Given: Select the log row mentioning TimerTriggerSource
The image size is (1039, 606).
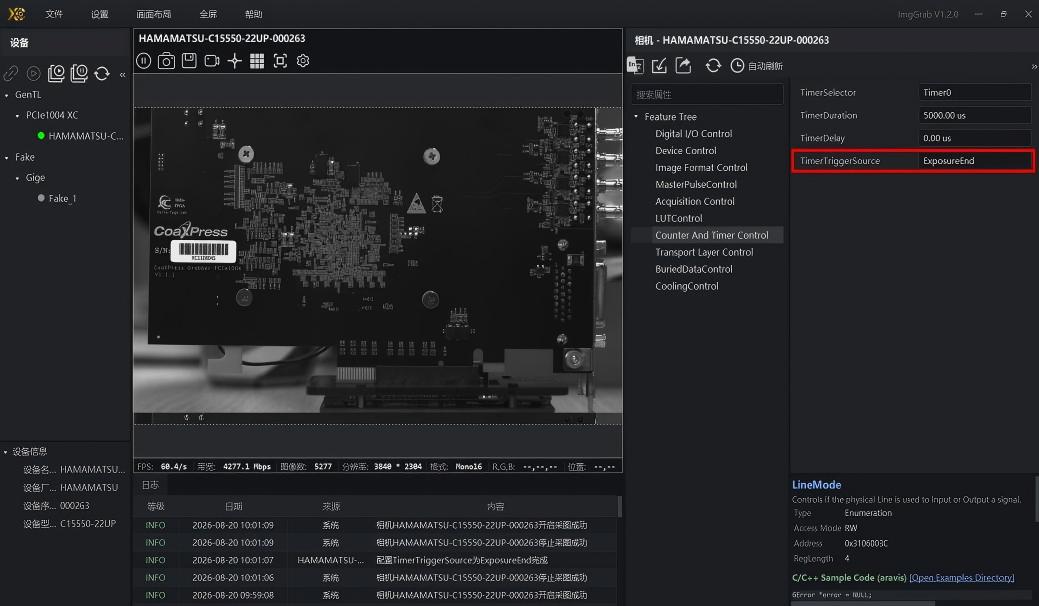Looking at the screenshot, I should point(376,560).
